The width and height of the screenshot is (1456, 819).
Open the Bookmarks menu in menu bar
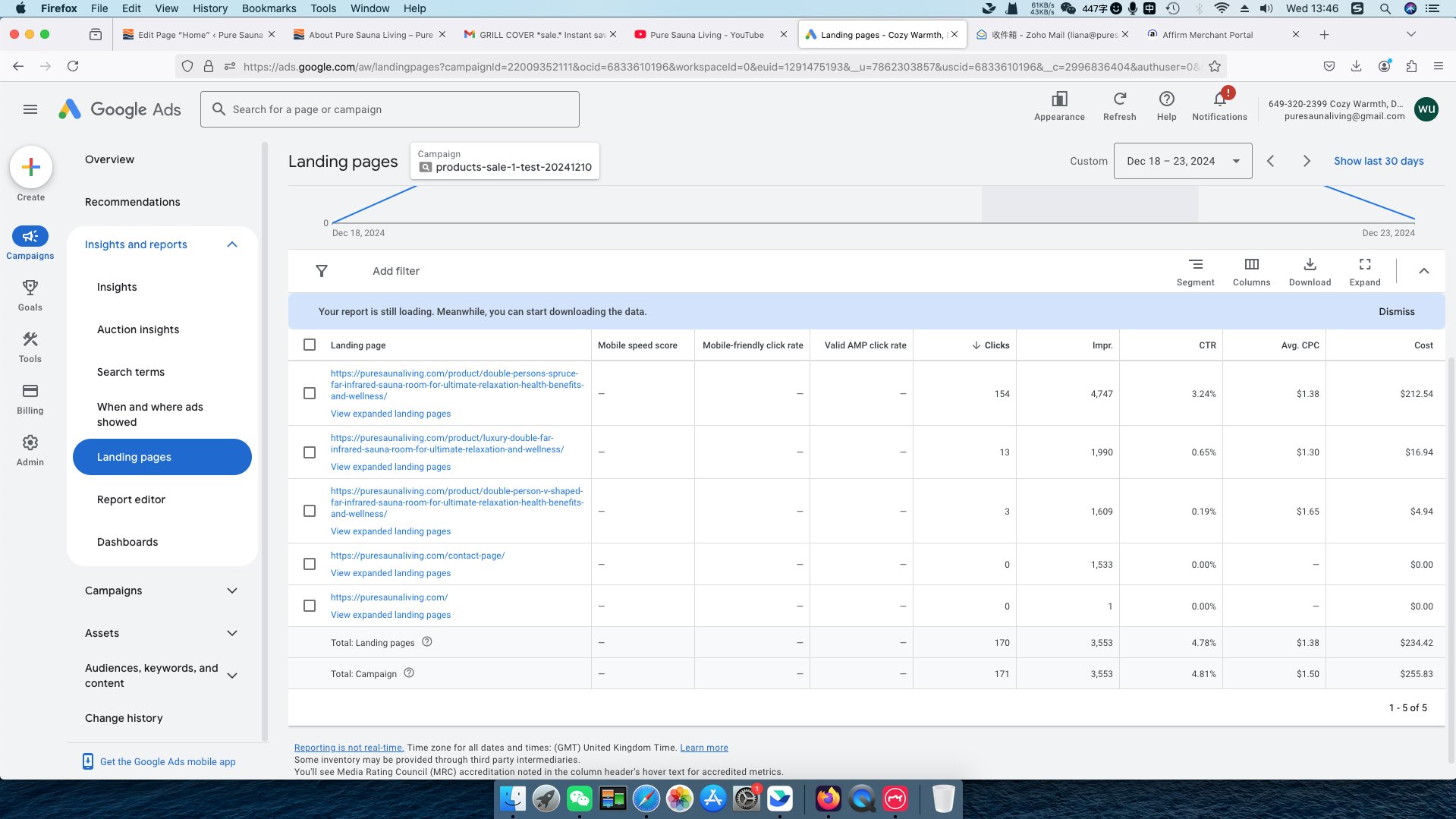[269, 8]
